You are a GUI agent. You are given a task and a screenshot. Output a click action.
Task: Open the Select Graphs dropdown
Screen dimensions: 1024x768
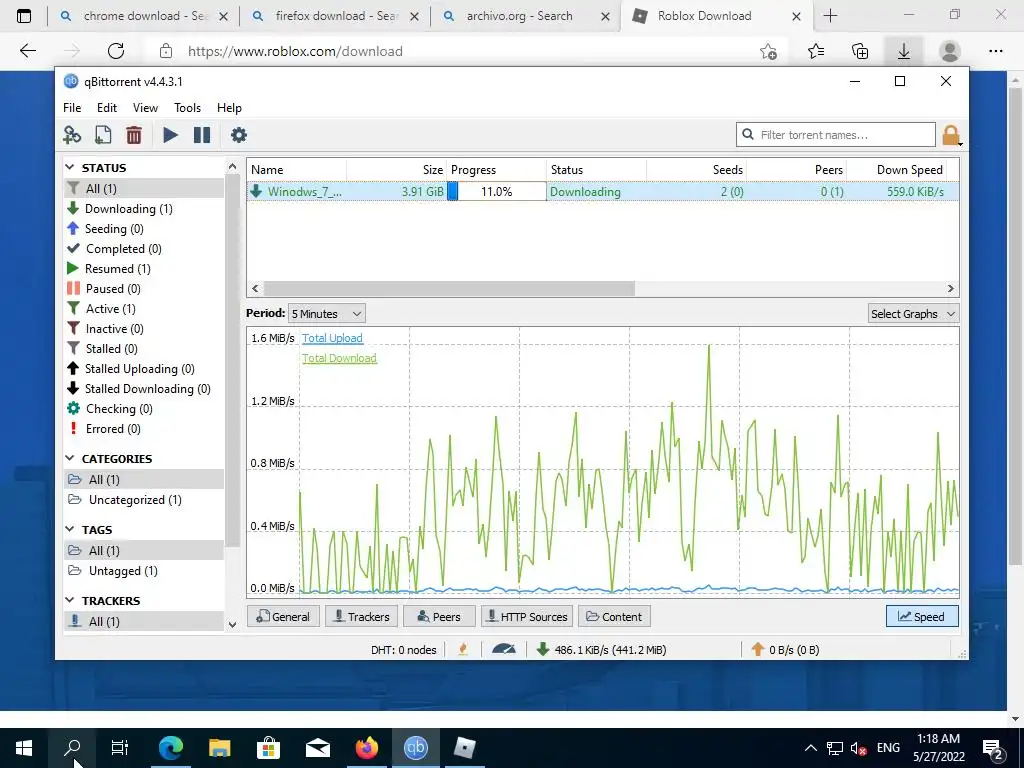coord(914,313)
